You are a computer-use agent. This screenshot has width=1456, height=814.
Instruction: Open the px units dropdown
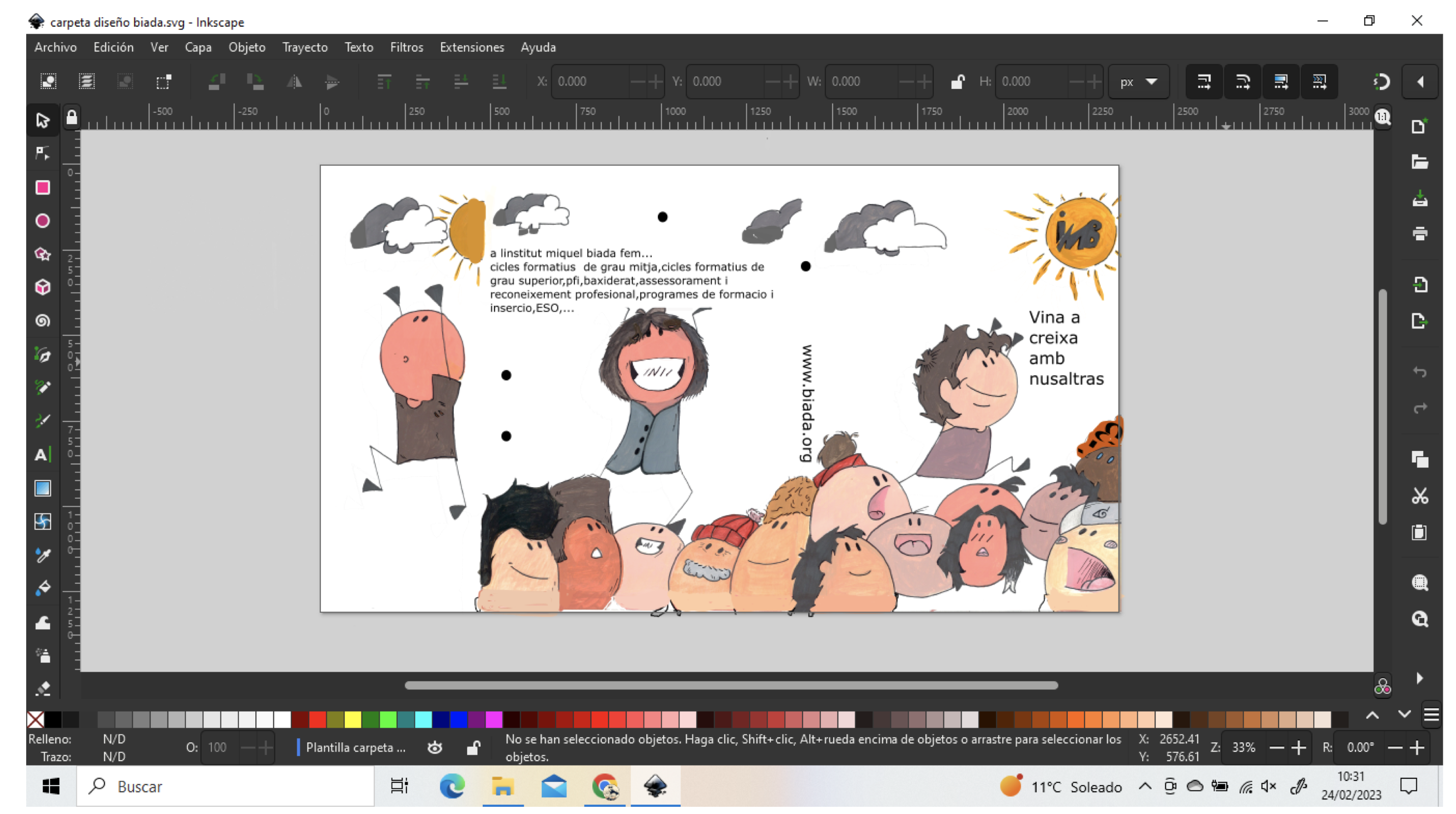[x=1138, y=82]
